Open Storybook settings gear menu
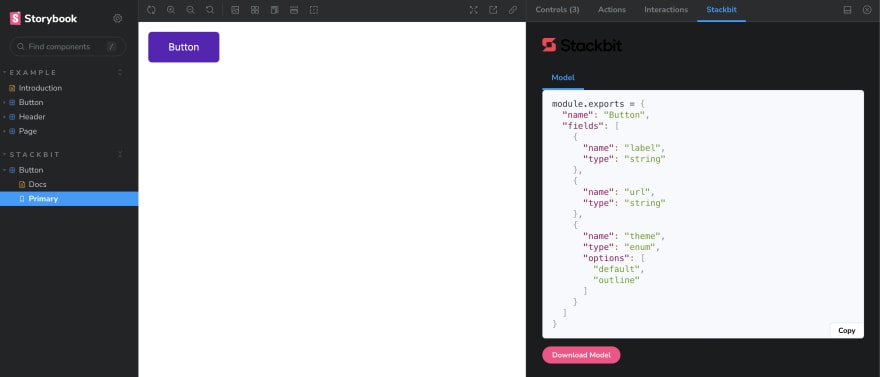 (117, 19)
